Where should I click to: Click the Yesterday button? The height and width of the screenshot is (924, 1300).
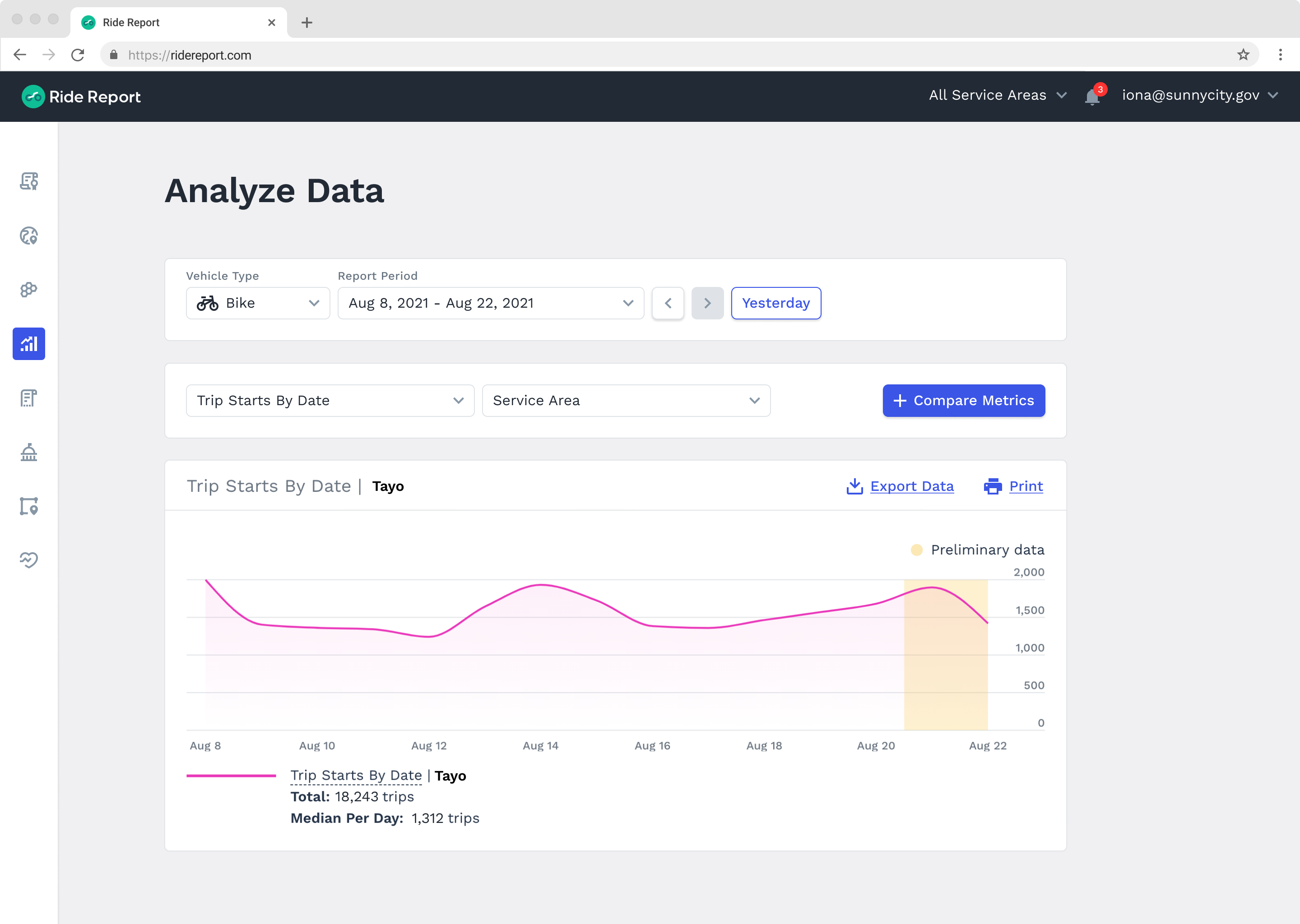point(776,303)
